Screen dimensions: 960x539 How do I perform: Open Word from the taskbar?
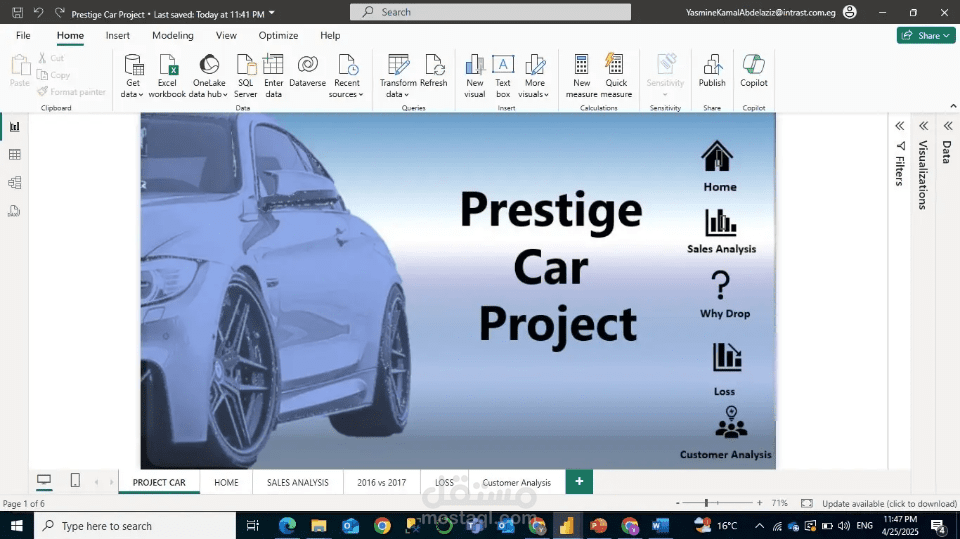click(660, 526)
